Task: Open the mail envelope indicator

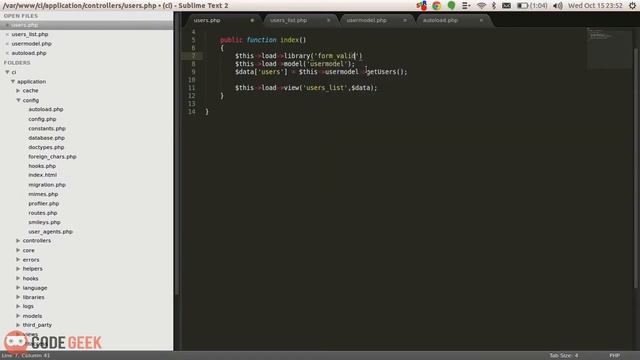Action: click(x=507, y=5)
